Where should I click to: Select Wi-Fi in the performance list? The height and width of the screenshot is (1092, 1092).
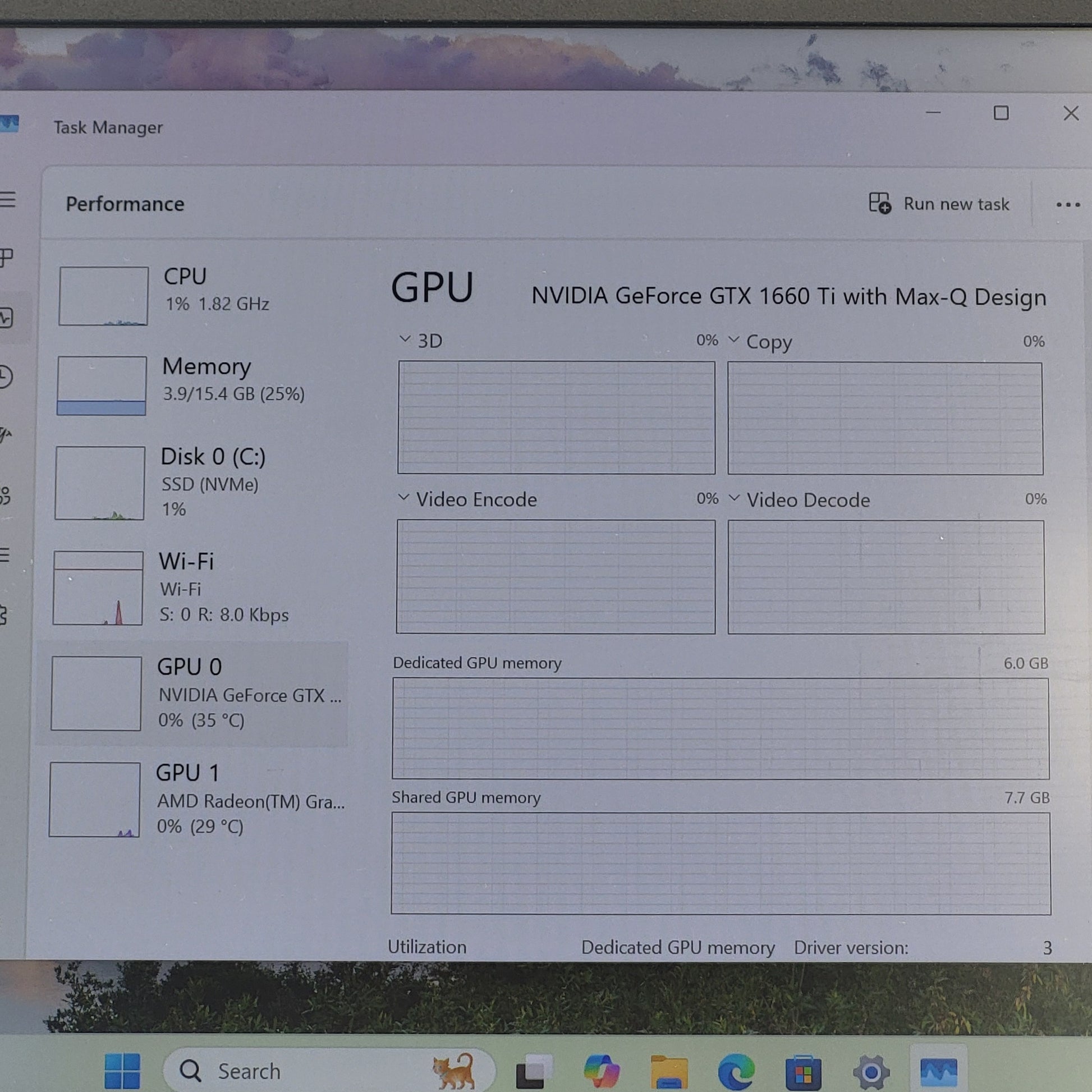point(192,588)
